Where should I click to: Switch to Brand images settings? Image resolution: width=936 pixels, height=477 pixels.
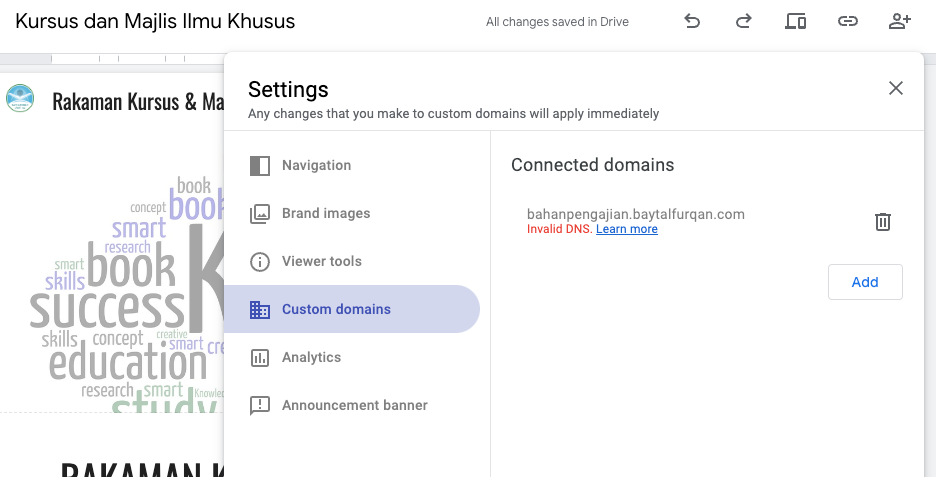click(x=326, y=213)
